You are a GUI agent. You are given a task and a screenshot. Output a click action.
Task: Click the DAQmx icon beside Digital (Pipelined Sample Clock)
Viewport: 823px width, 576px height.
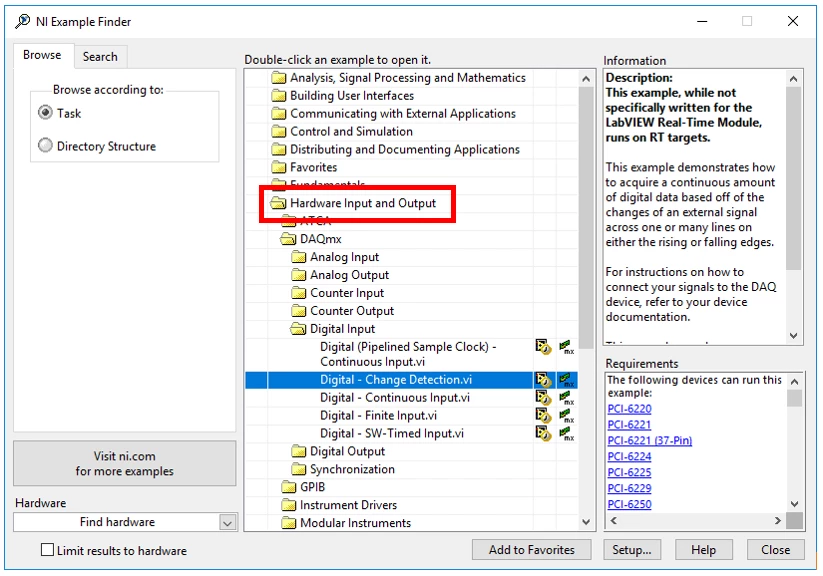567,347
